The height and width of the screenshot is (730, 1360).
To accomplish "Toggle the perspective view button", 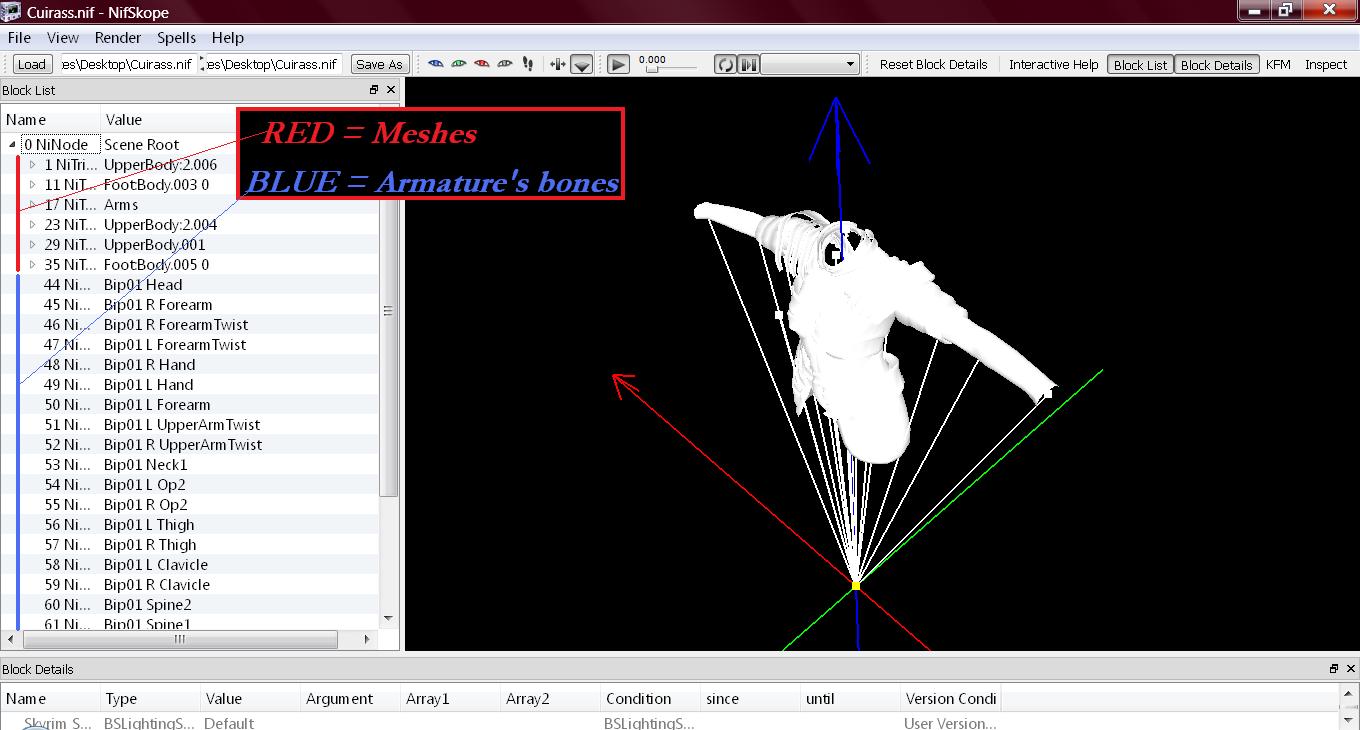I will click(582, 65).
